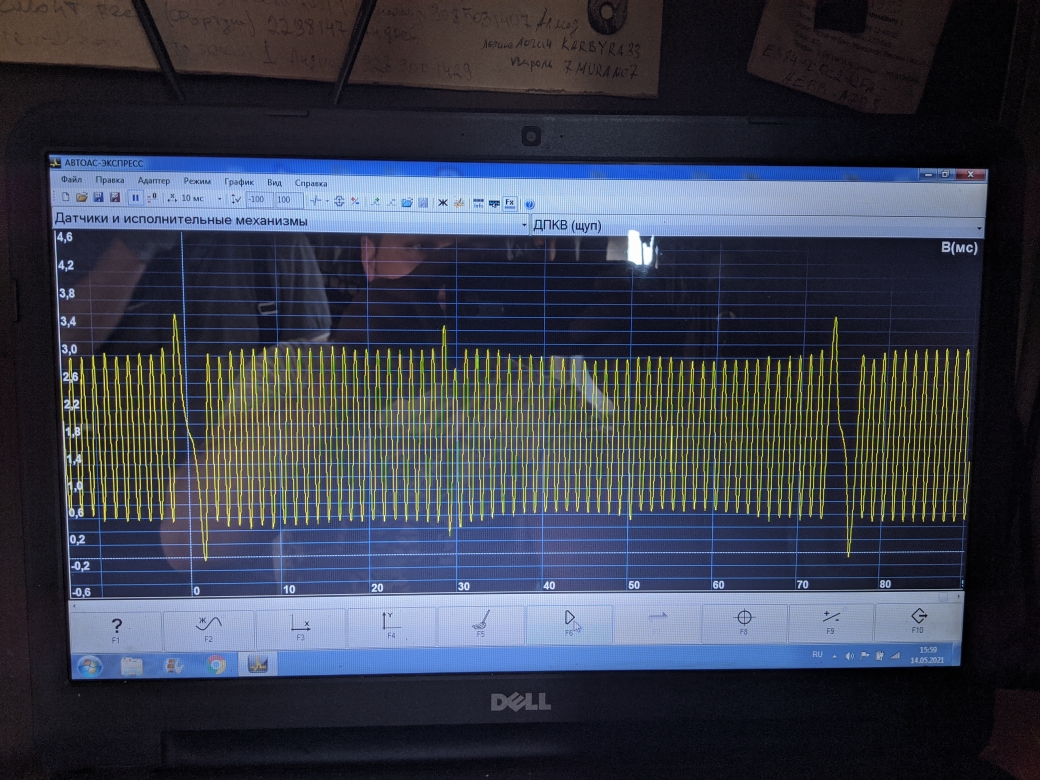Click the RU language indicator
Screen dimensions: 1040x780
[818, 655]
